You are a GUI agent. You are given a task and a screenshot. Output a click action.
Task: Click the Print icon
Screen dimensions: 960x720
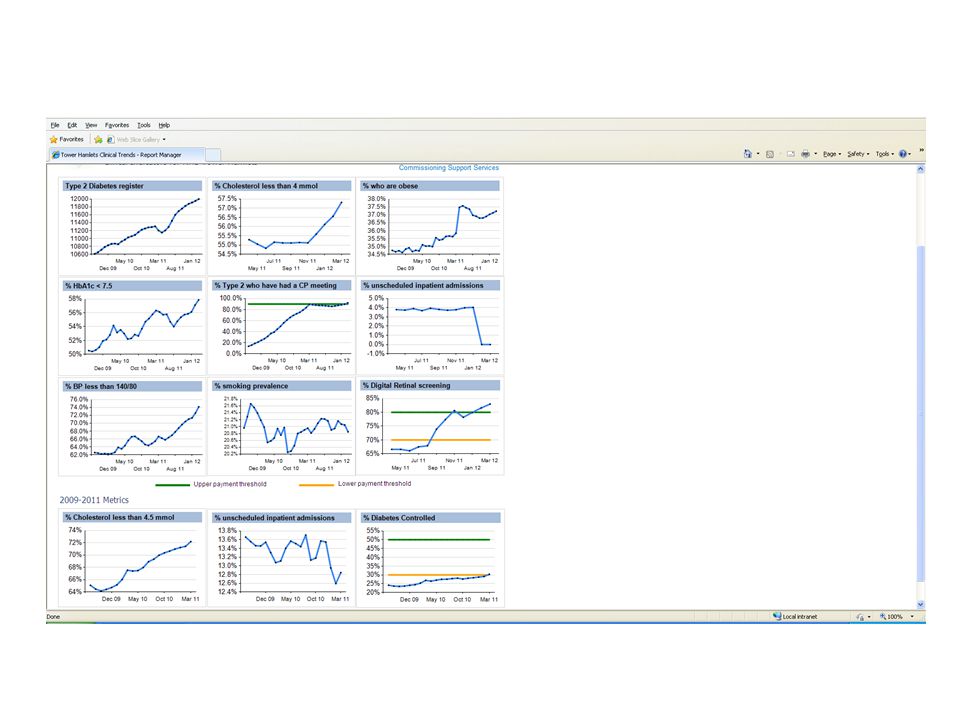[x=806, y=154]
